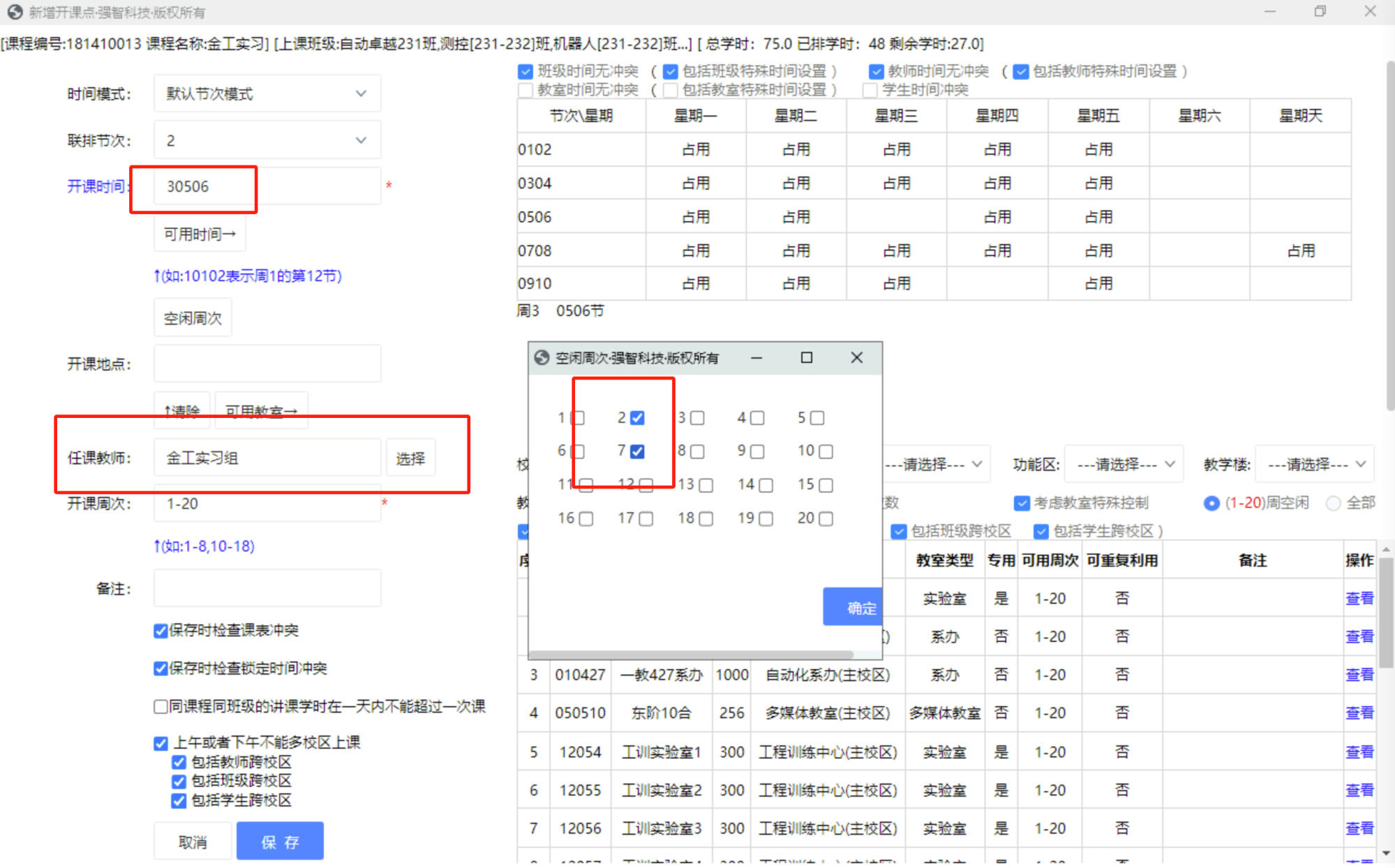
Task: Toggle 班级时间无冲突 checkbox
Action: (525, 71)
